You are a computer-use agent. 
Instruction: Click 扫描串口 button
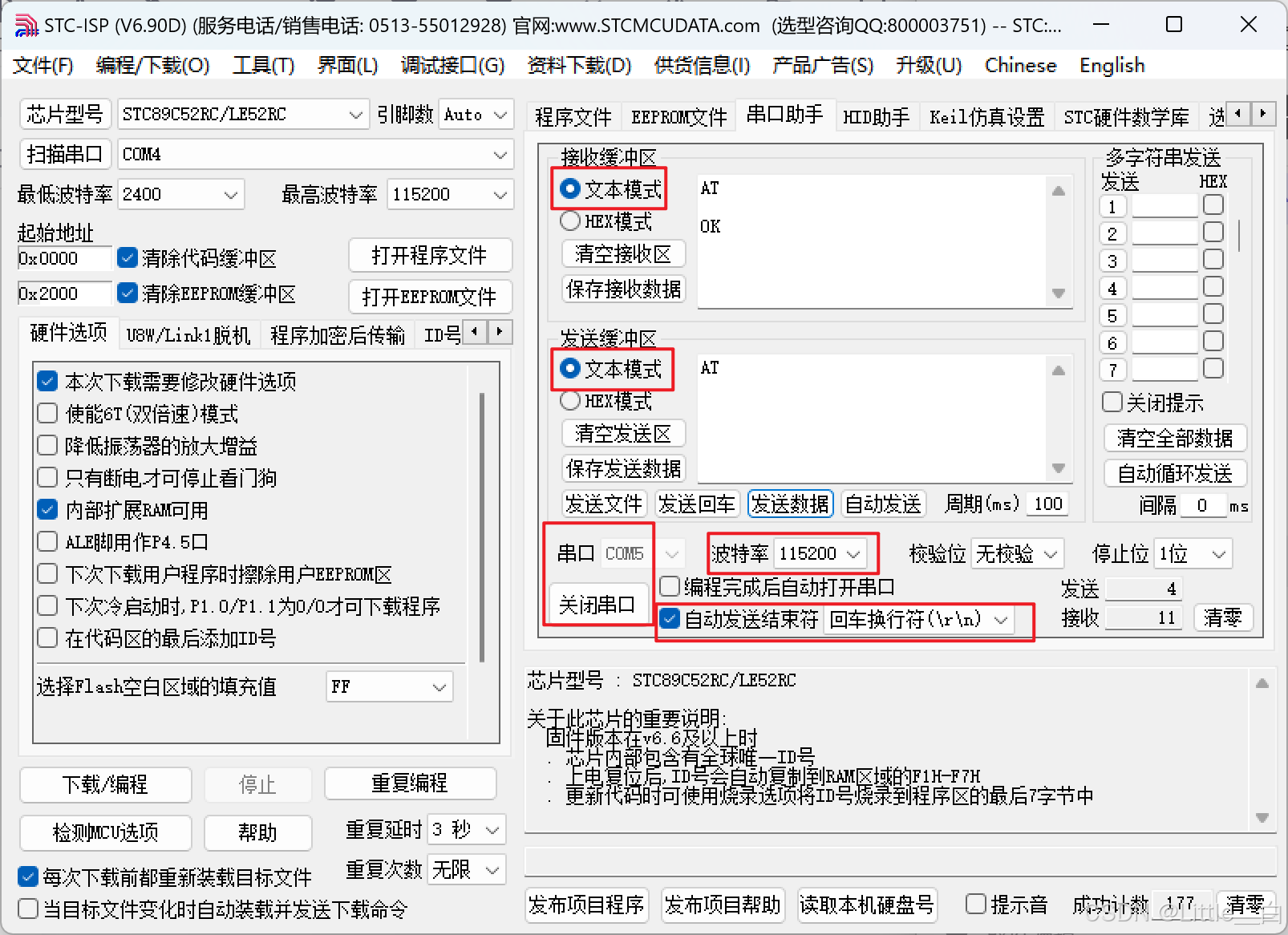pyautogui.click(x=65, y=154)
